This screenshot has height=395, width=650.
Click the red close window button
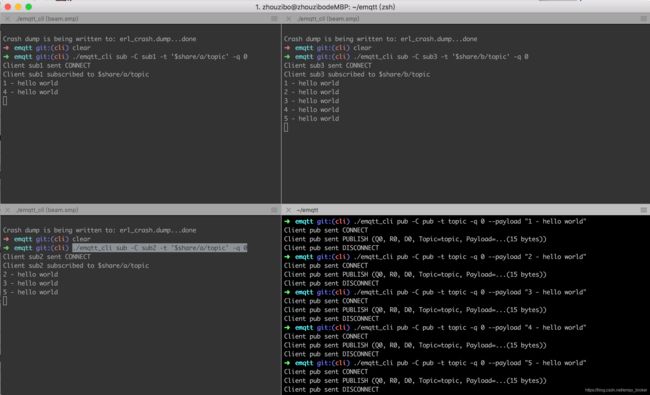coord(7,7)
